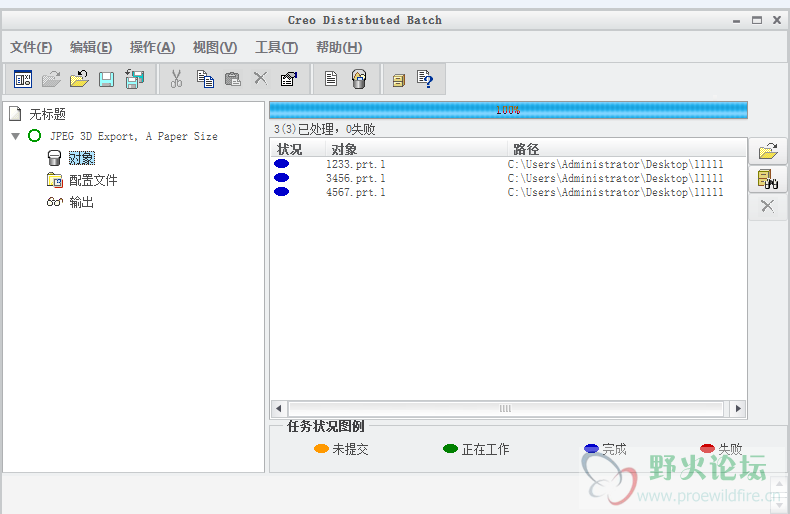Select the 3456.prt.1 object row
This screenshot has height=514, width=790.
pos(508,178)
